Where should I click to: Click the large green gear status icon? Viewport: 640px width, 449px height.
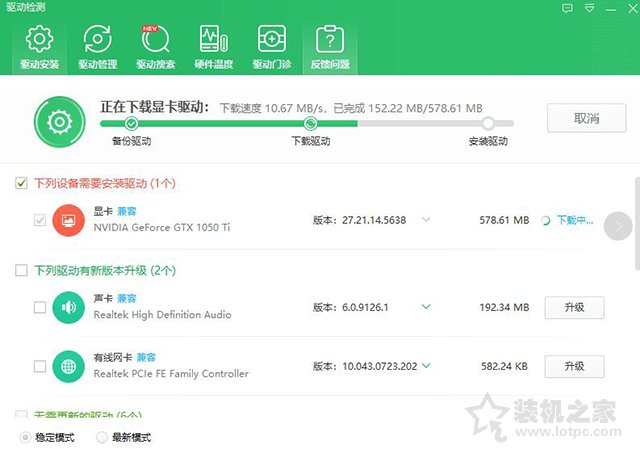click(60, 122)
